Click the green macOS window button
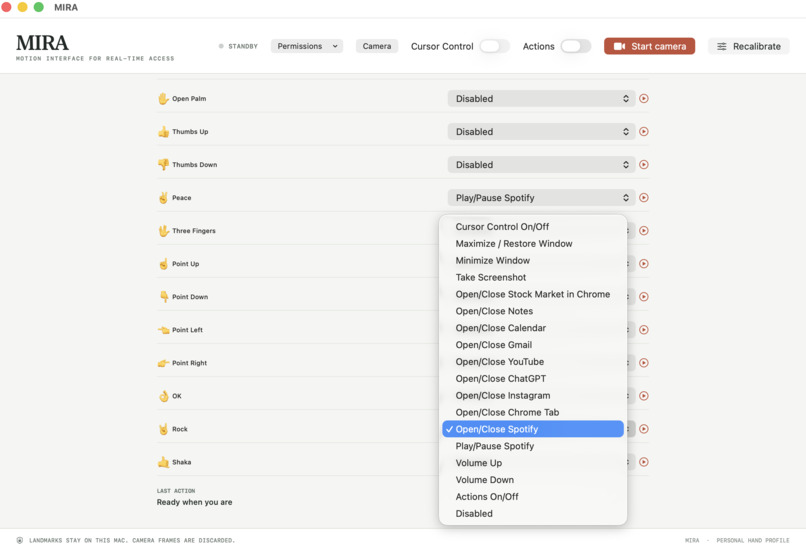The width and height of the screenshot is (806, 547). [39, 7]
